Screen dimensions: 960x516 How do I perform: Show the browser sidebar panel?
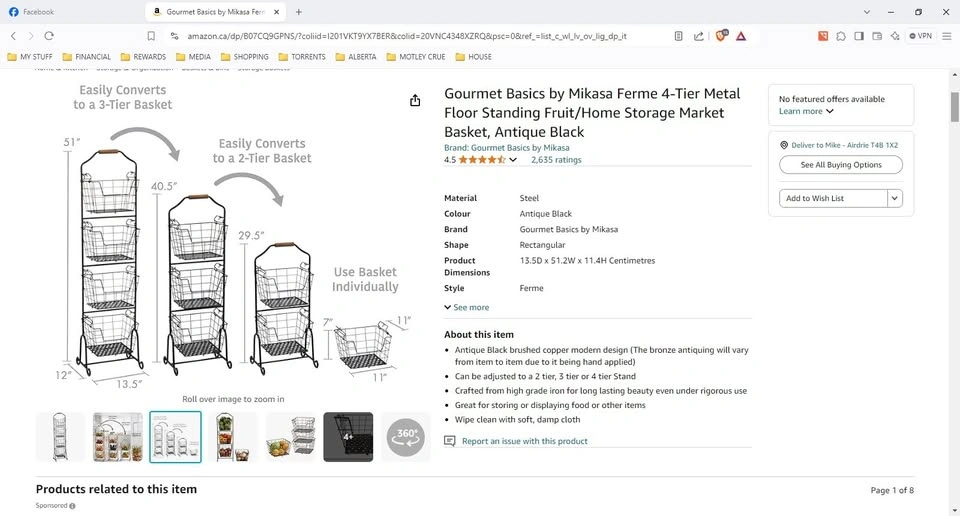[859, 36]
